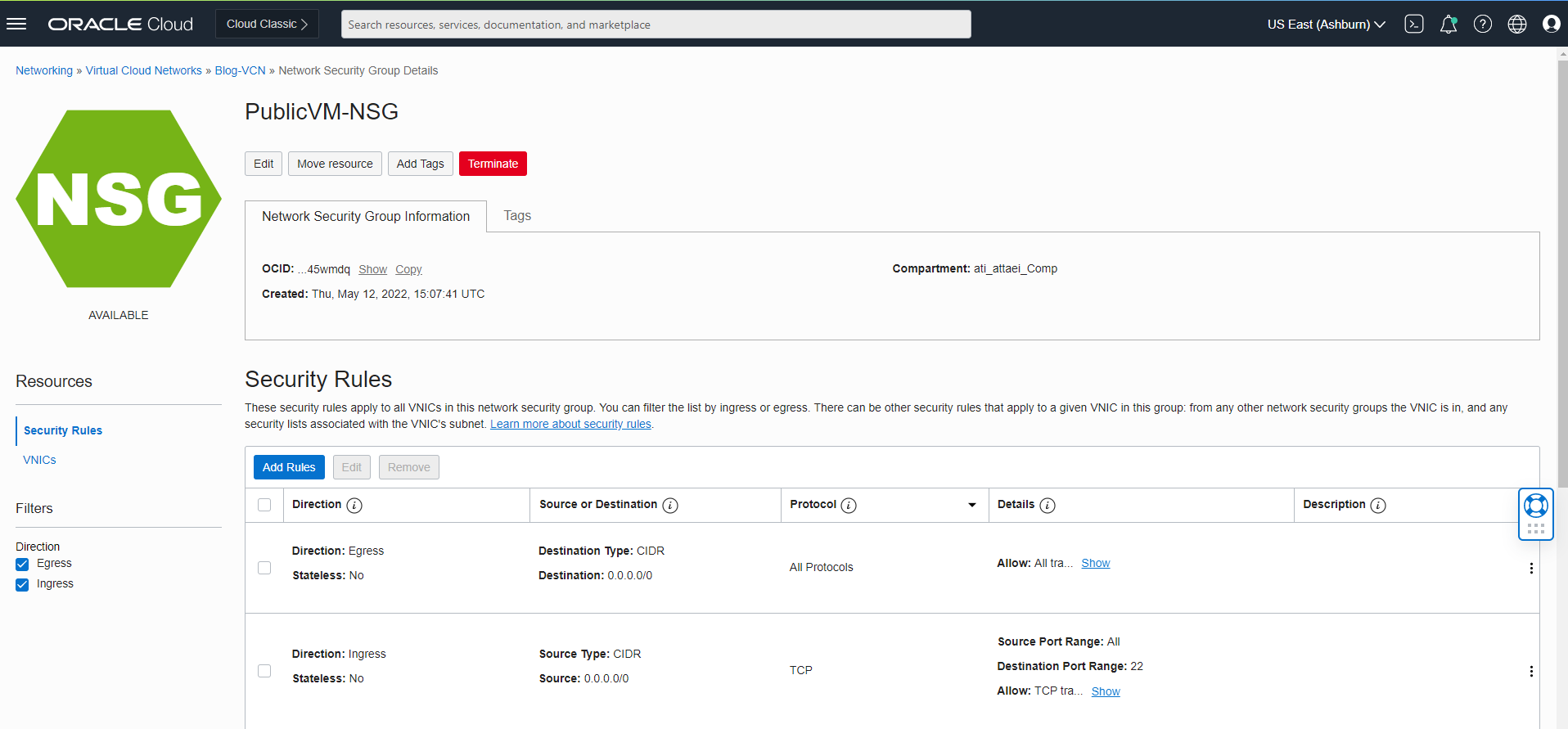Image resolution: width=1568 pixels, height=729 pixels.
Task: Open the language globe icon
Action: click(x=1516, y=24)
